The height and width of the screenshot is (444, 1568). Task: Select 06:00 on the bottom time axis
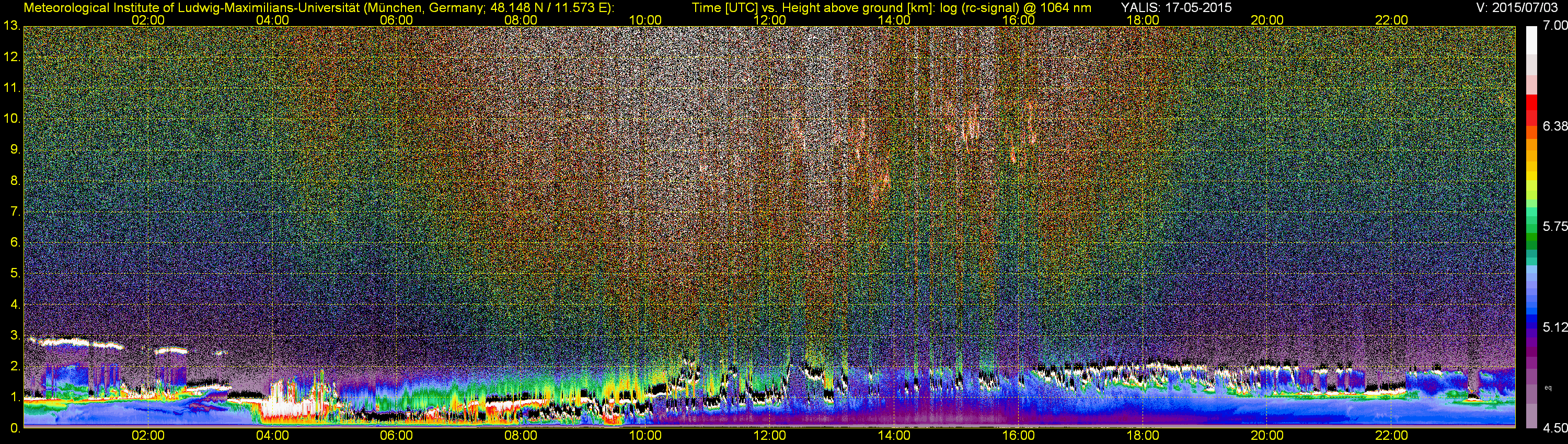coord(396,436)
